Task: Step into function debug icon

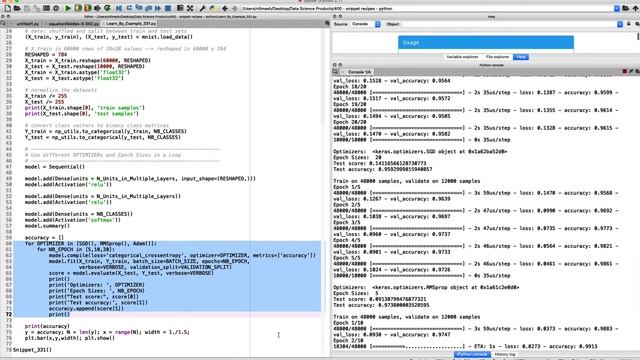Action: (x=139, y=8)
